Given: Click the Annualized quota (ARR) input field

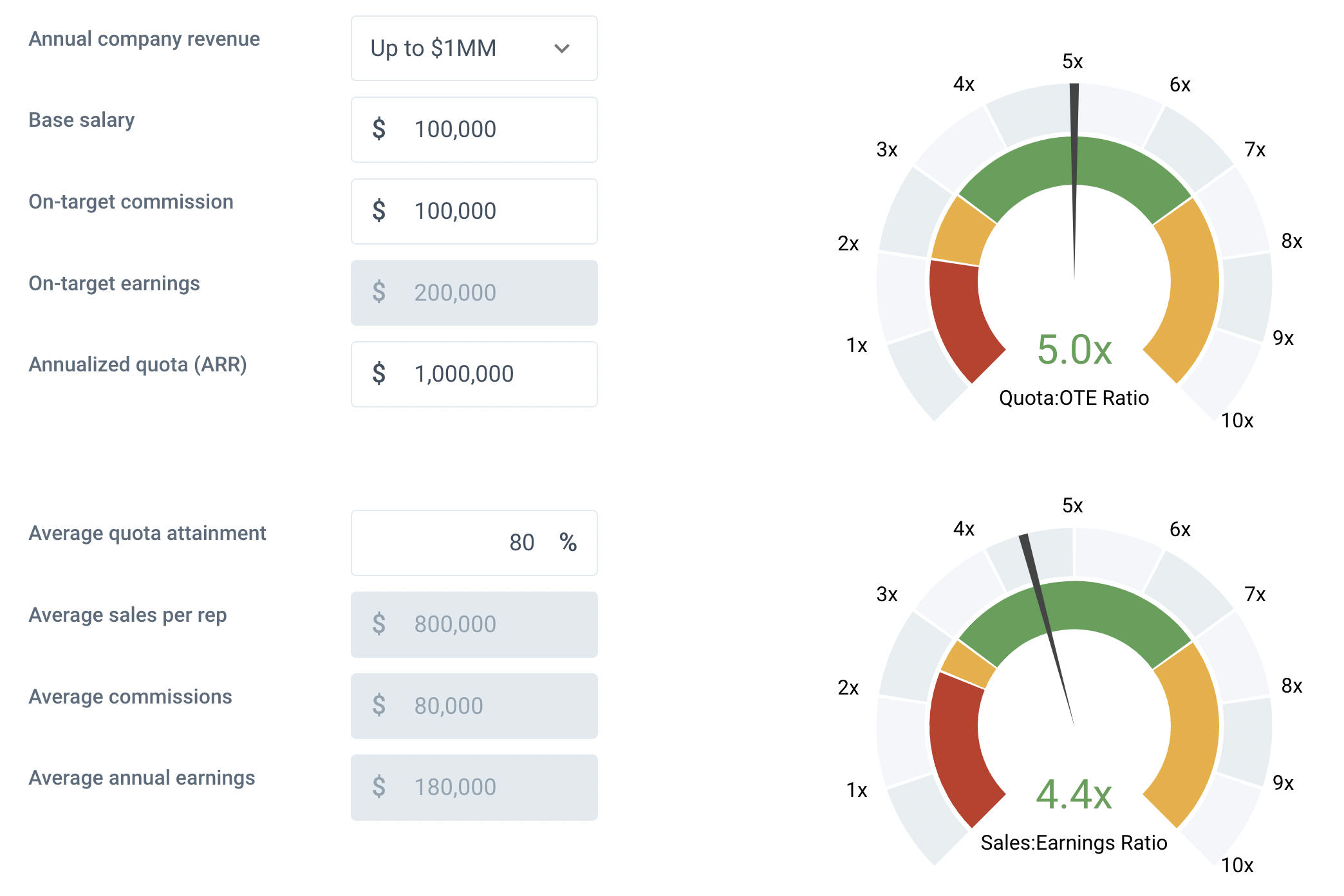Looking at the screenshot, I should point(474,374).
